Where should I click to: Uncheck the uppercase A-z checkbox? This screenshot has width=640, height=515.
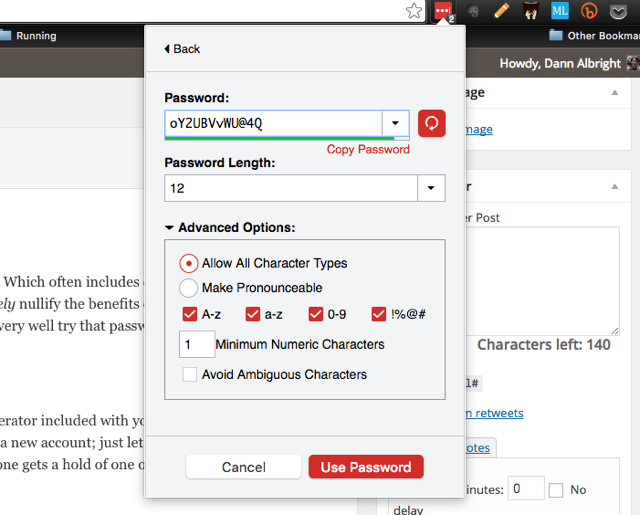189,314
